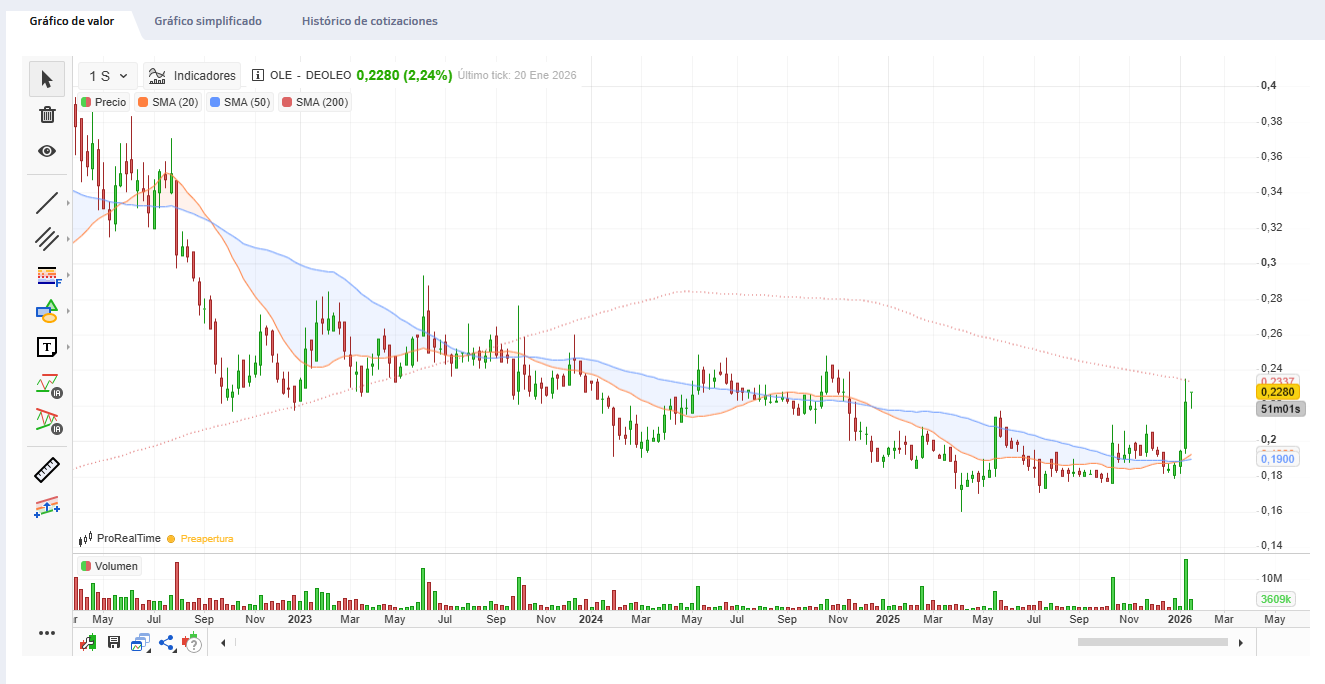Click the 3609k volume value tag
The height and width of the screenshot is (684, 1325).
pos(1277,599)
